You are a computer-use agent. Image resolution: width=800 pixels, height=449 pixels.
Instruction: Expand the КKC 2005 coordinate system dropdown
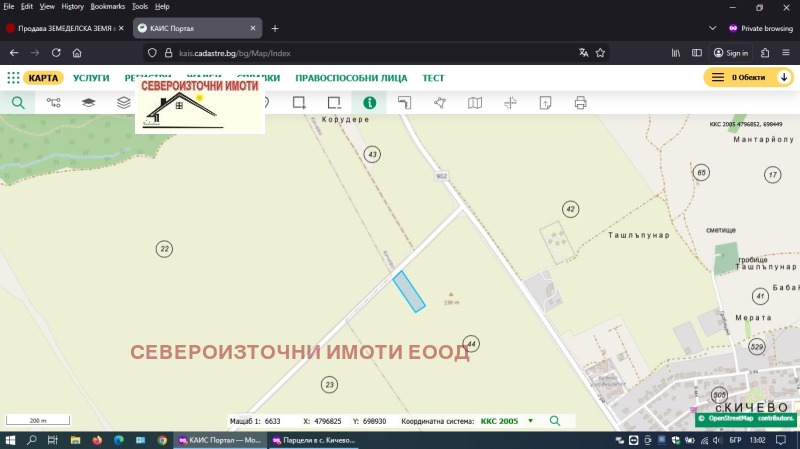(x=530, y=421)
